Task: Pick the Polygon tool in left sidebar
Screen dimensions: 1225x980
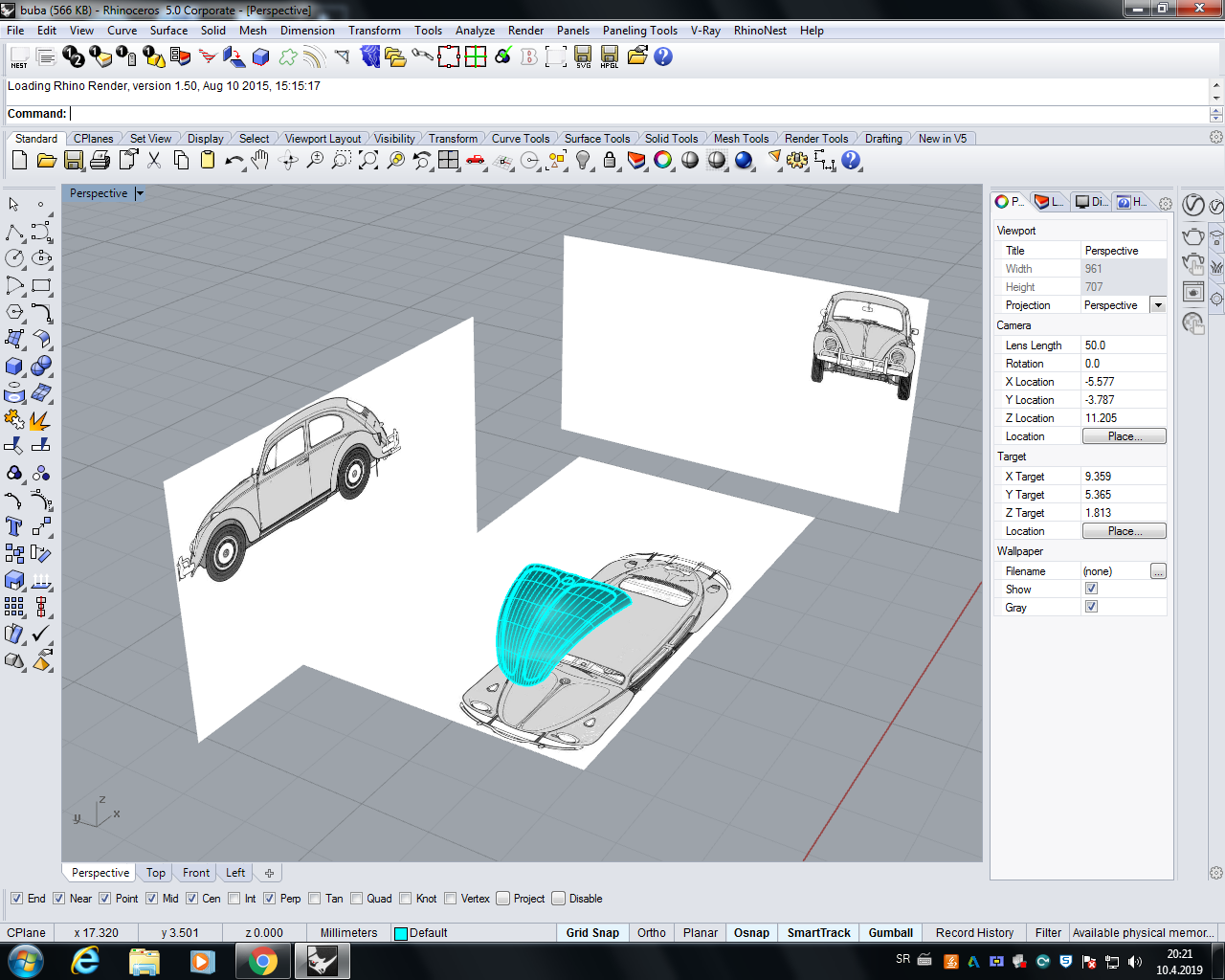Action: click(x=14, y=312)
